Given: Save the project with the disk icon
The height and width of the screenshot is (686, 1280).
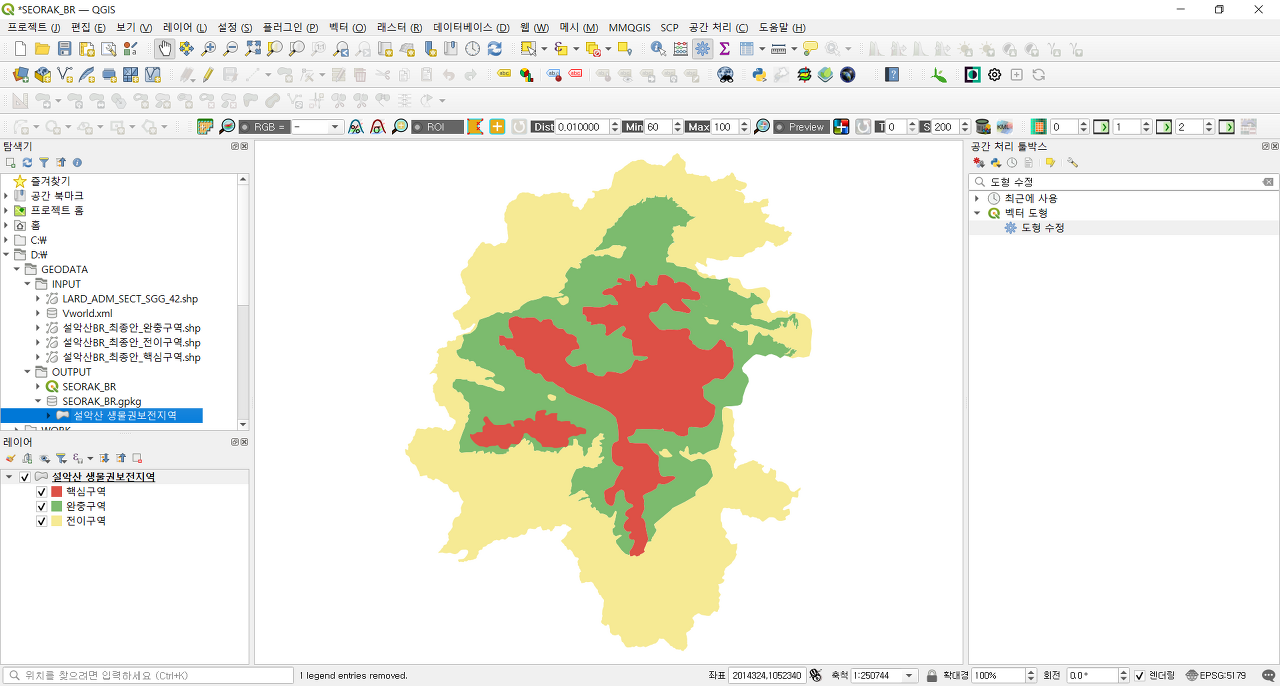Looking at the screenshot, I should point(64,48).
